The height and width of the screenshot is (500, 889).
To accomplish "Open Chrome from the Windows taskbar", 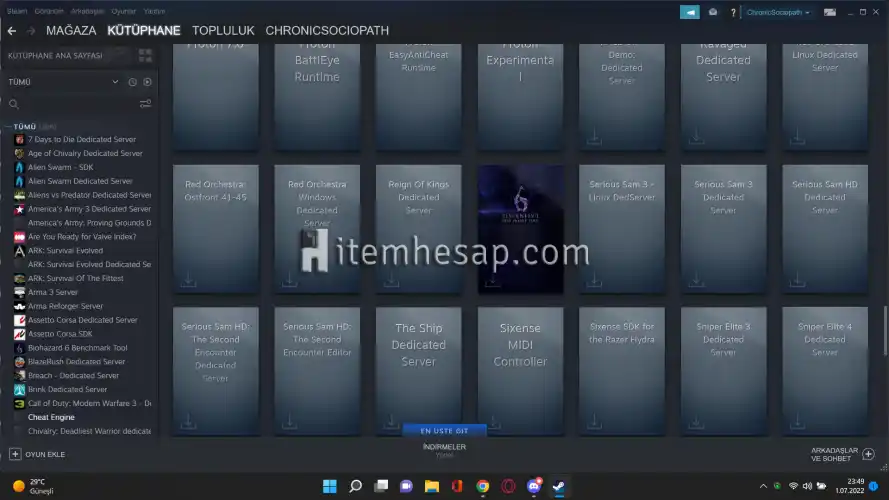I will pyautogui.click(x=483, y=486).
